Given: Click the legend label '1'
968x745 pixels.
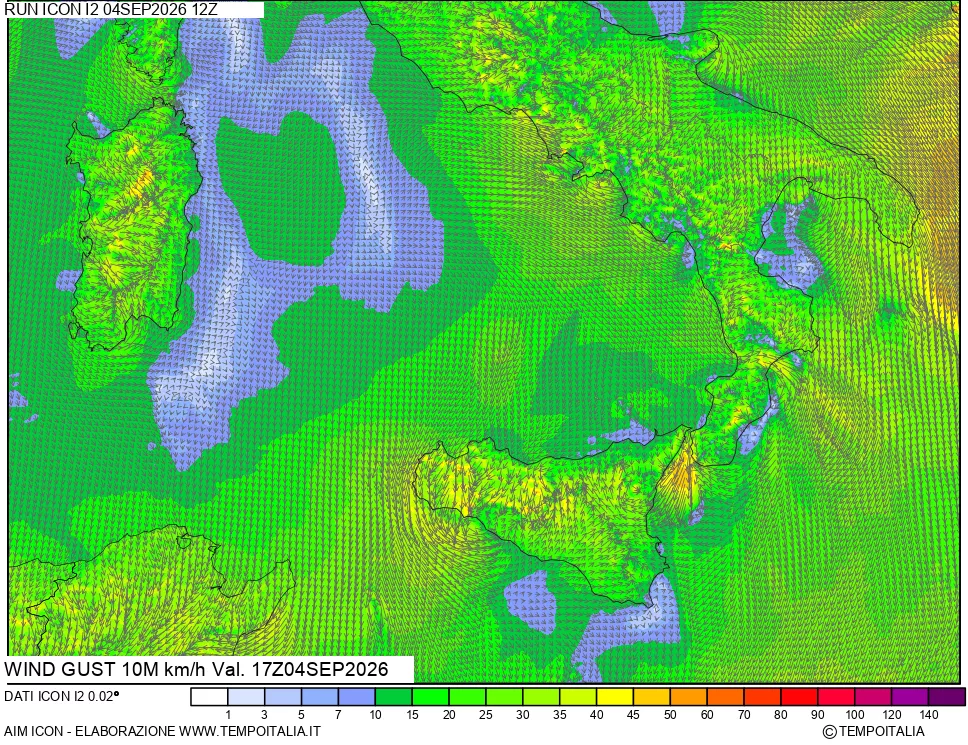Looking at the screenshot, I should pyautogui.click(x=228, y=715).
